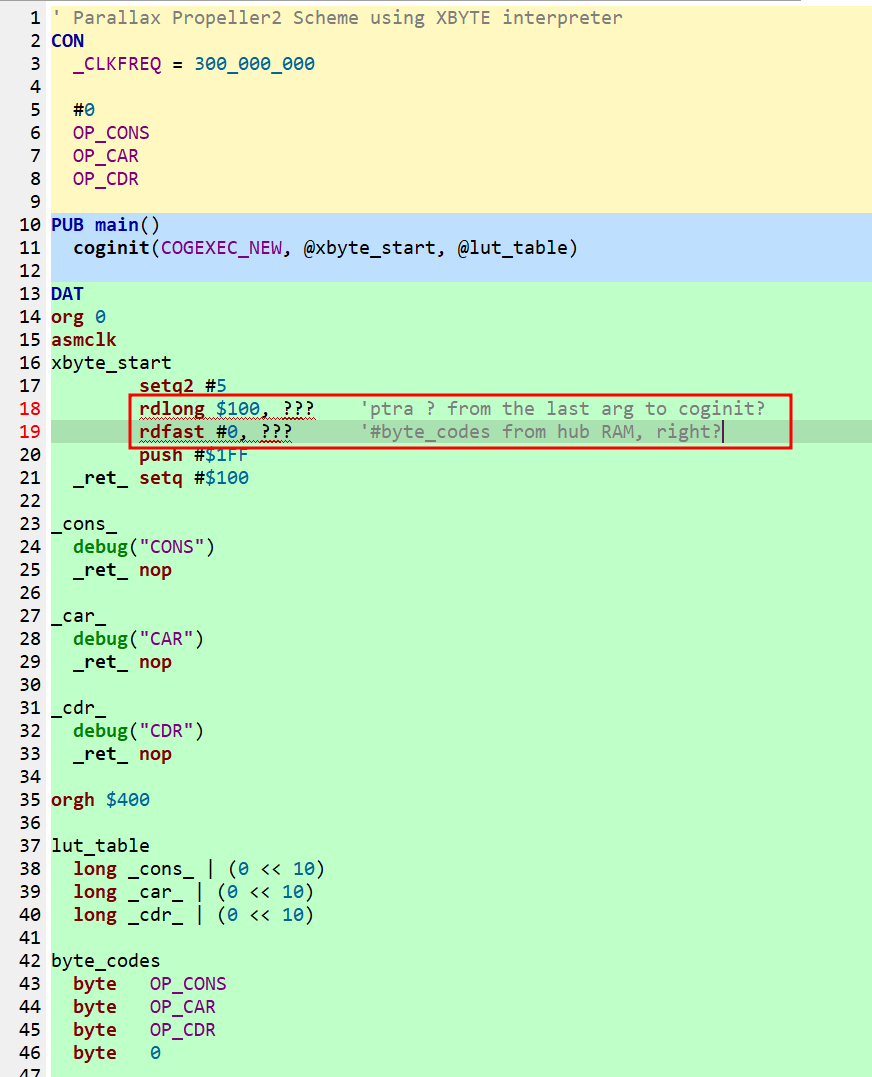Screen dimensions: 872x1077
Task: Click debug("CONS") statement
Action: [x=144, y=547]
